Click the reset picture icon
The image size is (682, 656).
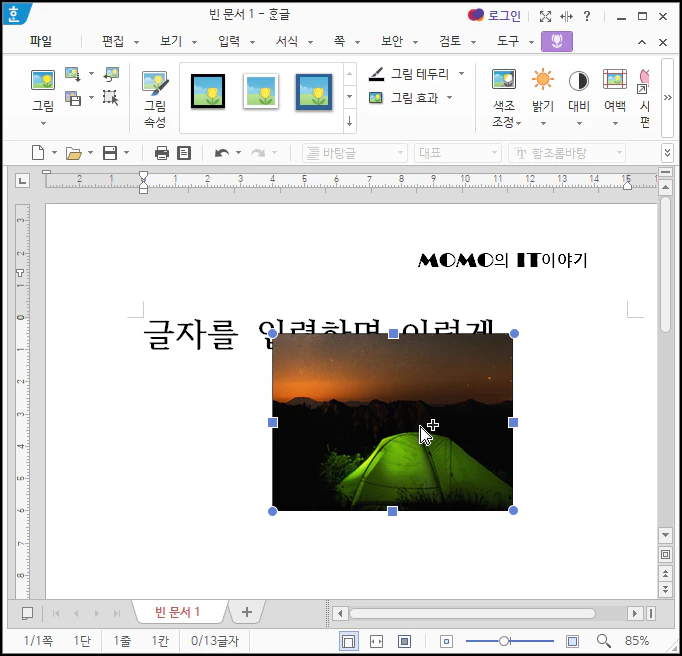[x=111, y=74]
